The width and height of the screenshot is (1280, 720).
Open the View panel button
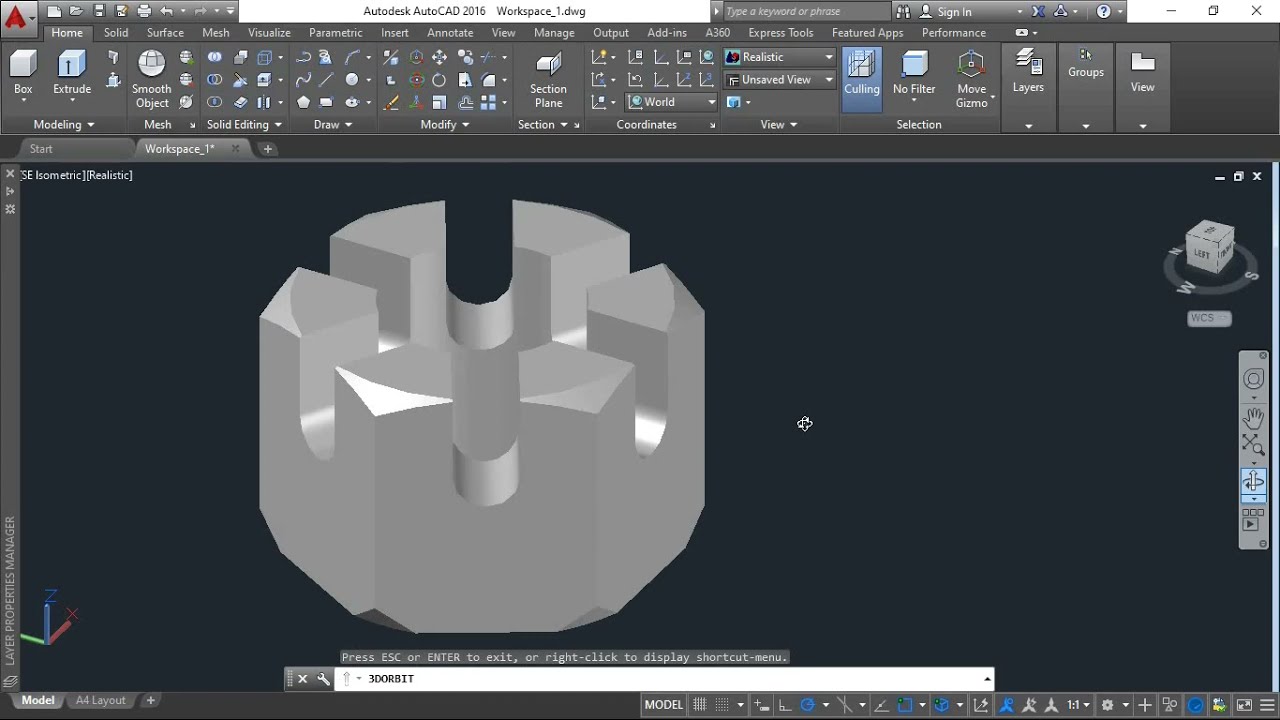[x=1143, y=72]
